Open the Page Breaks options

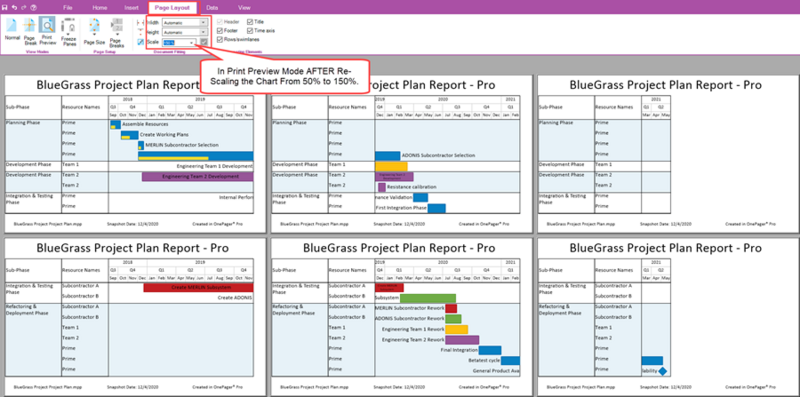(x=117, y=33)
